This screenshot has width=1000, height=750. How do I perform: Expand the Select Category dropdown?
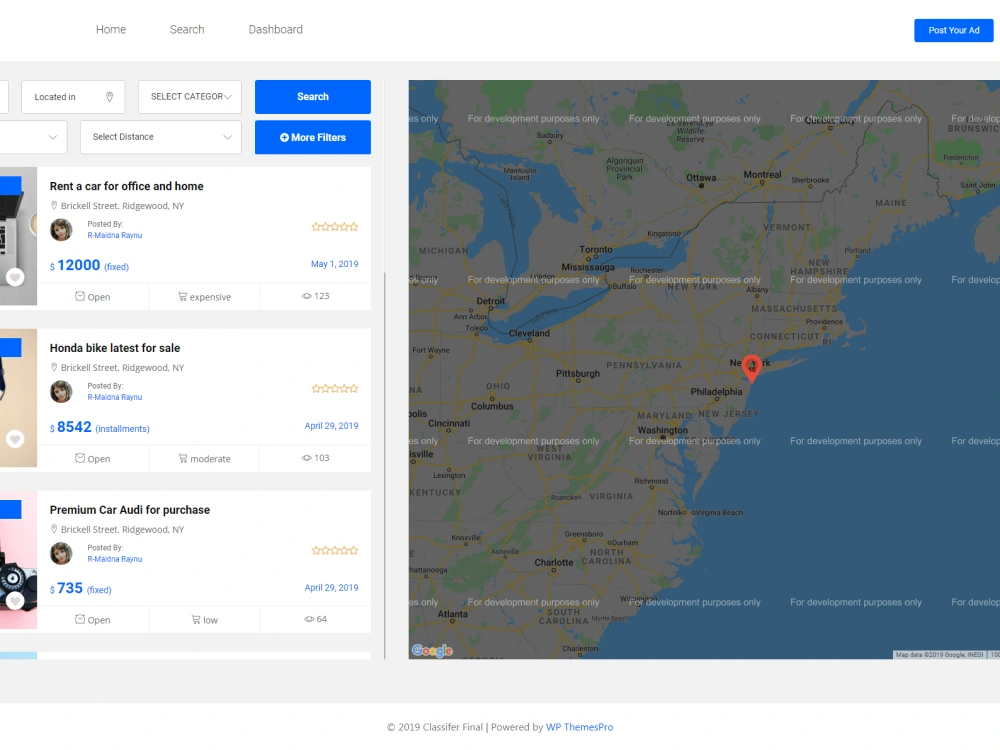[190, 97]
